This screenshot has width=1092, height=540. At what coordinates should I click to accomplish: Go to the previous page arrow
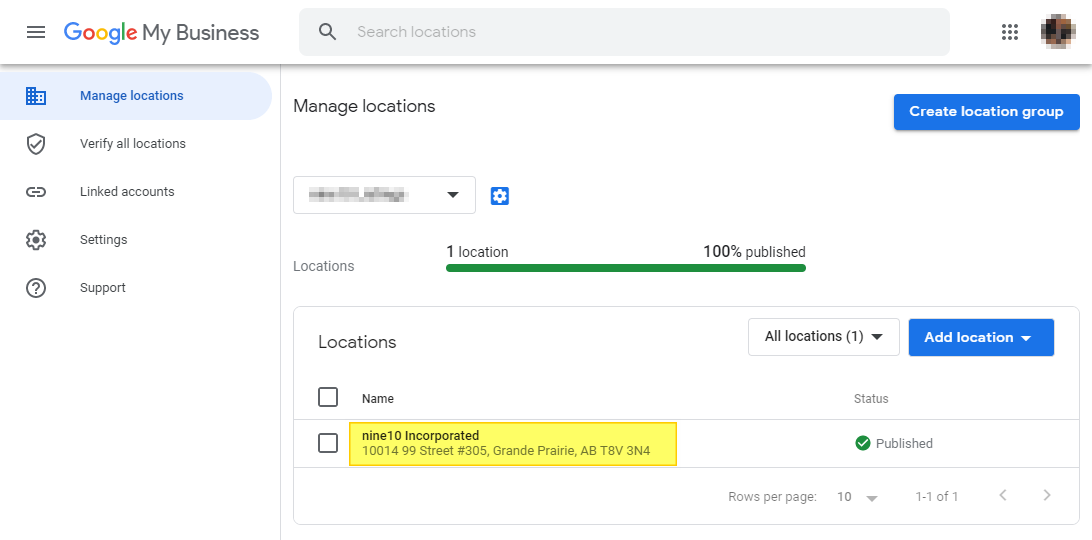click(1003, 495)
